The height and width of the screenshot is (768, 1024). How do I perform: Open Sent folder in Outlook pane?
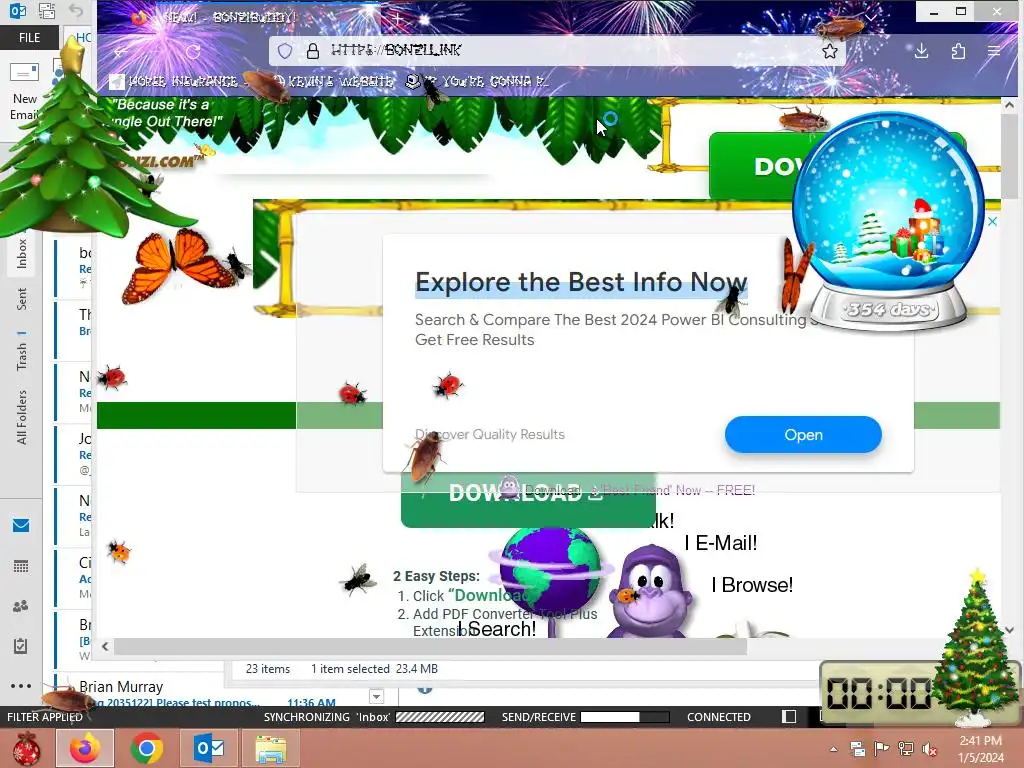click(22, 298)
